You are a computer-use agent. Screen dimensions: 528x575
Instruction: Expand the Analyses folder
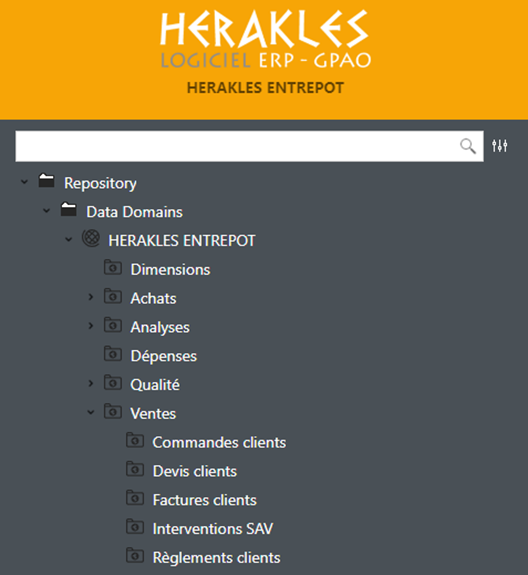(91, 326)
